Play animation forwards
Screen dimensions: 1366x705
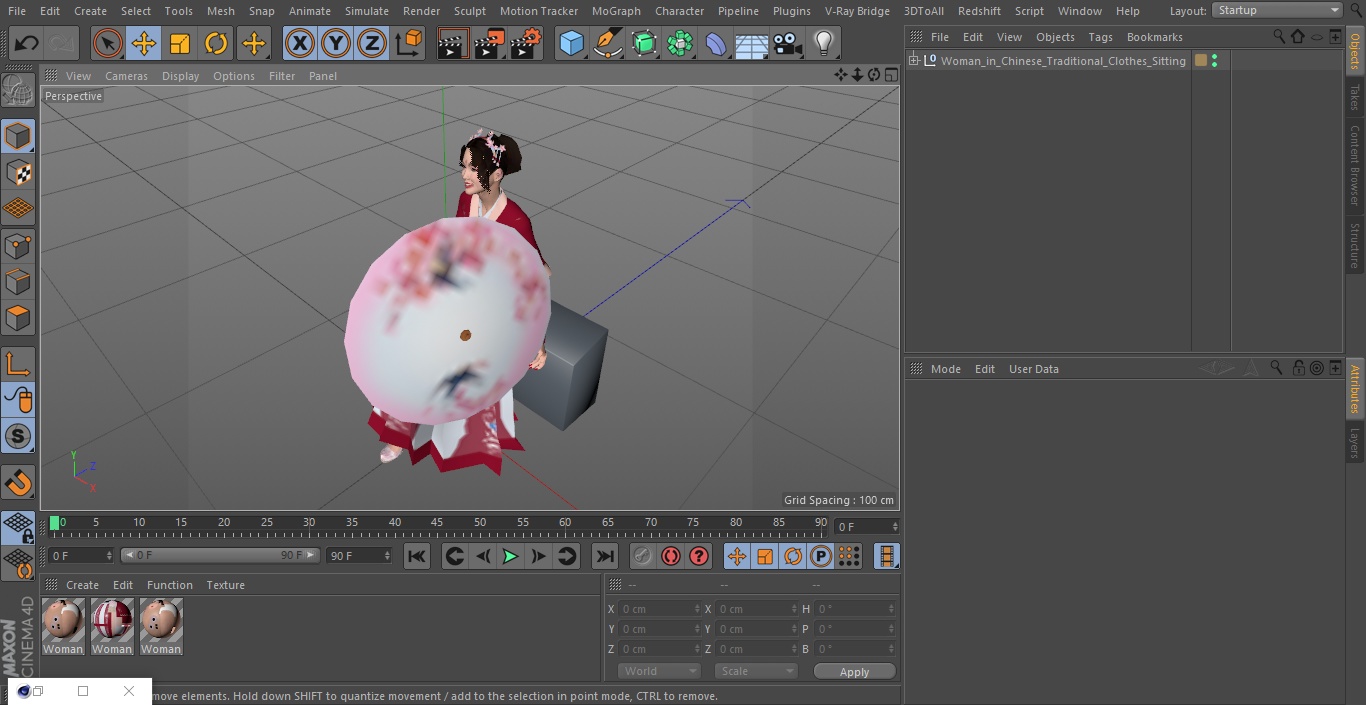point(510,556)
